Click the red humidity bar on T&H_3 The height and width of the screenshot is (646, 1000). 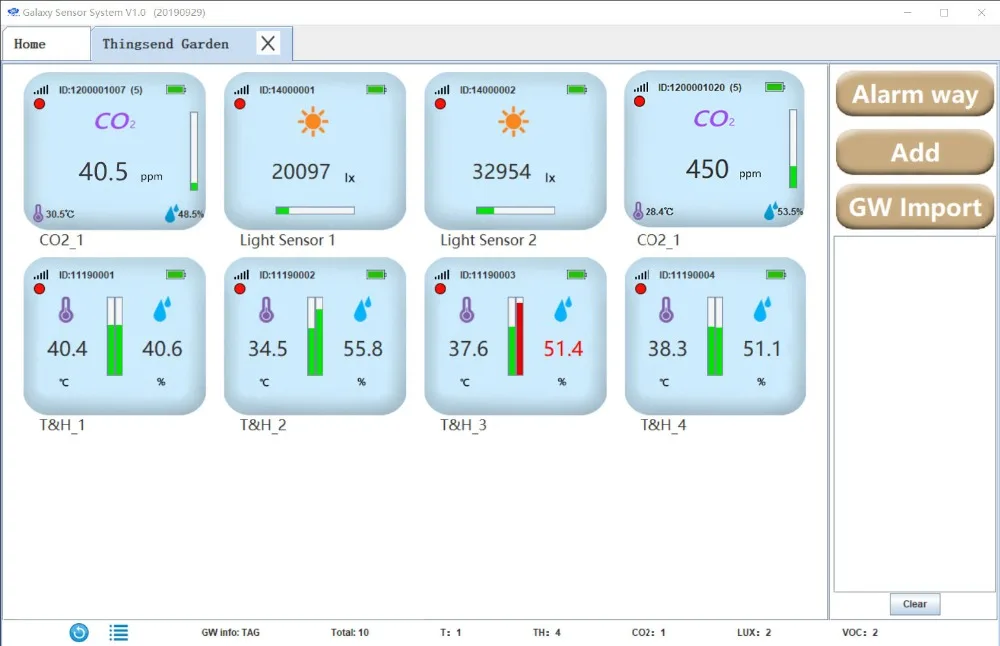pyautogui.click(x=520, y=337)
